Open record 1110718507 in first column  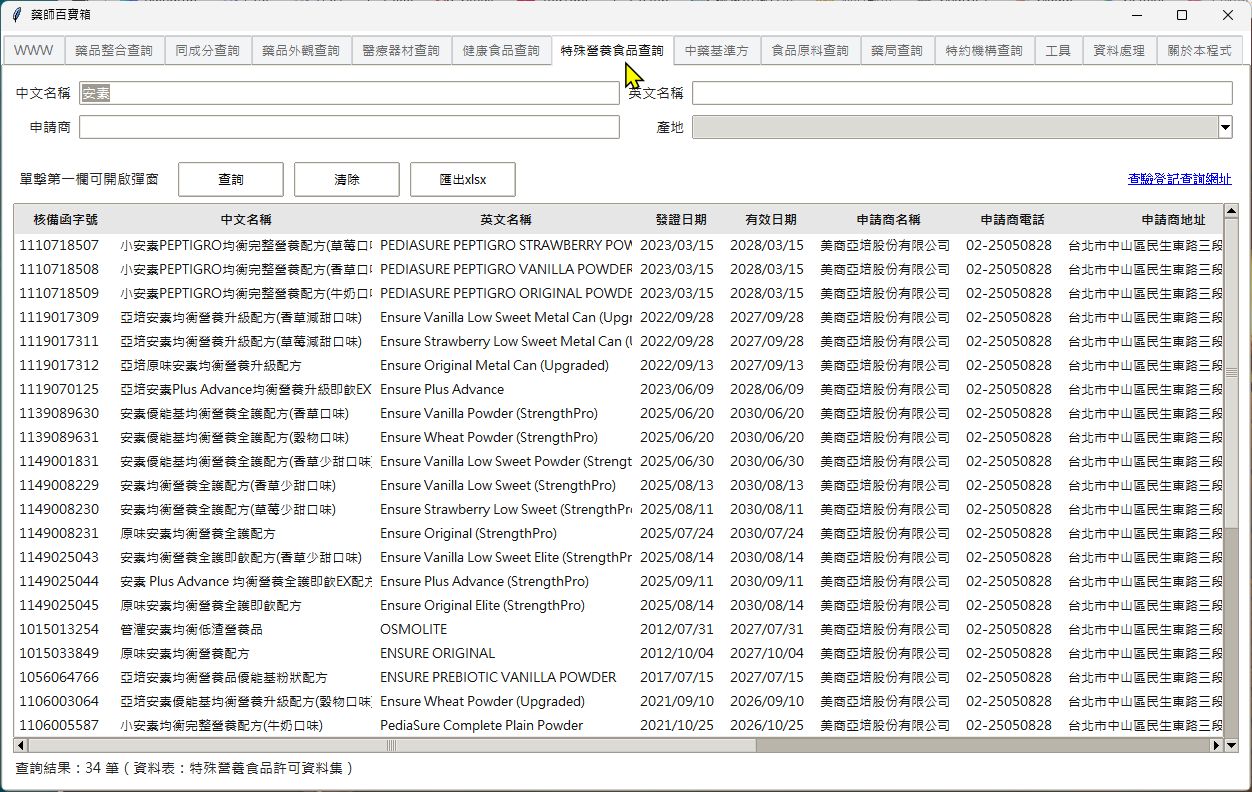click(59, 245)
